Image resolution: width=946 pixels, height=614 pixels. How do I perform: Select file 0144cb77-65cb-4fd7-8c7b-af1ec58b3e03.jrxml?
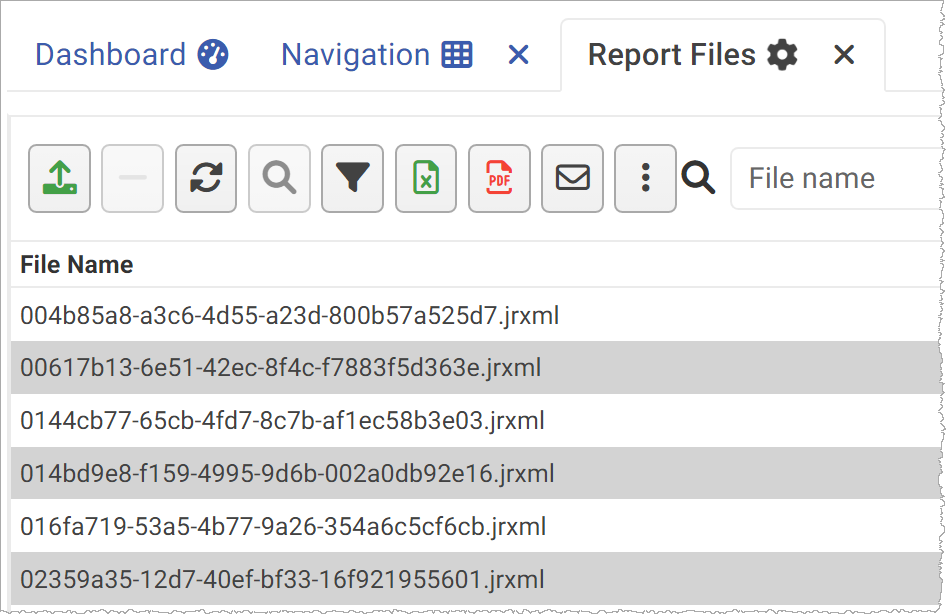coord(475,421)
